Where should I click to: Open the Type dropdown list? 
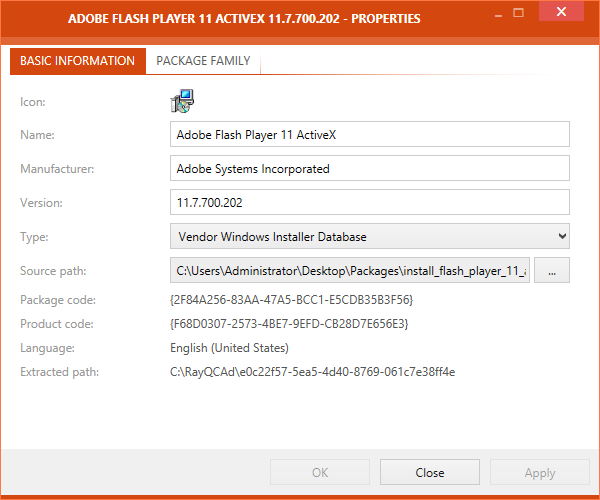click(x=369, y=236)
